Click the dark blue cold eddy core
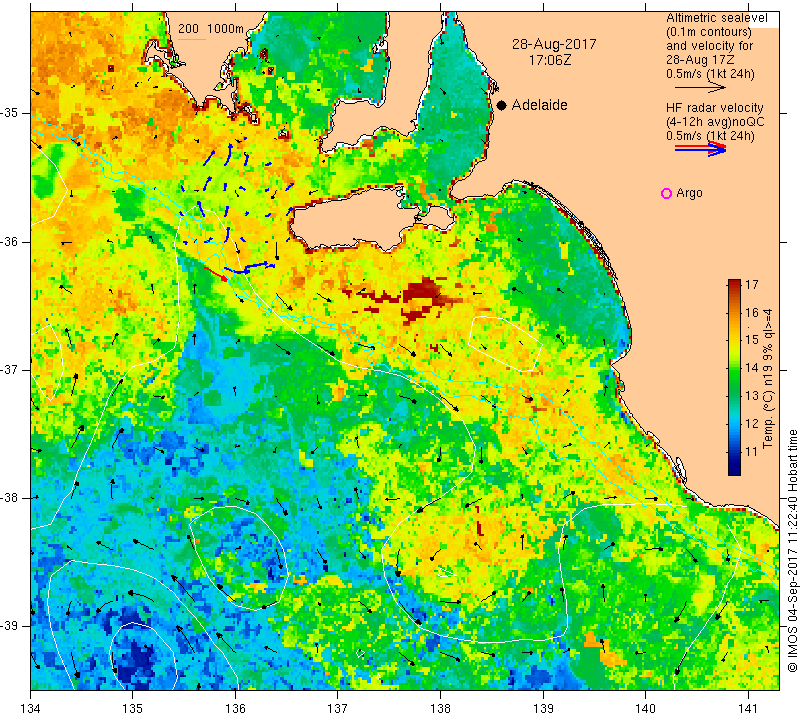The width and height of the screenshot is (800, 720). click(134, 657)
